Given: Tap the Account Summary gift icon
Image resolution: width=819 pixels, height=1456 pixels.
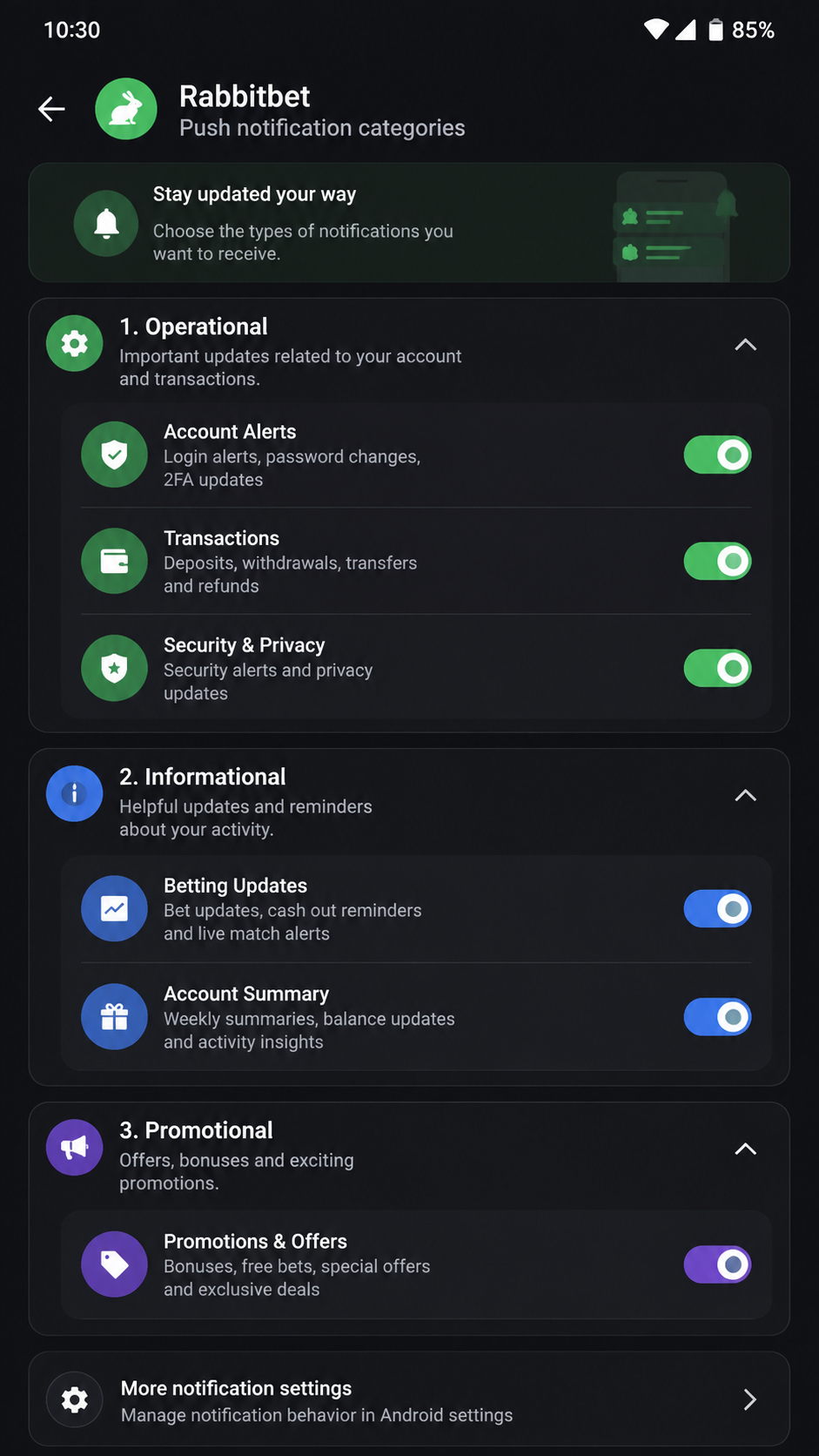Looking at the screenshot, I should (114, 1016).
